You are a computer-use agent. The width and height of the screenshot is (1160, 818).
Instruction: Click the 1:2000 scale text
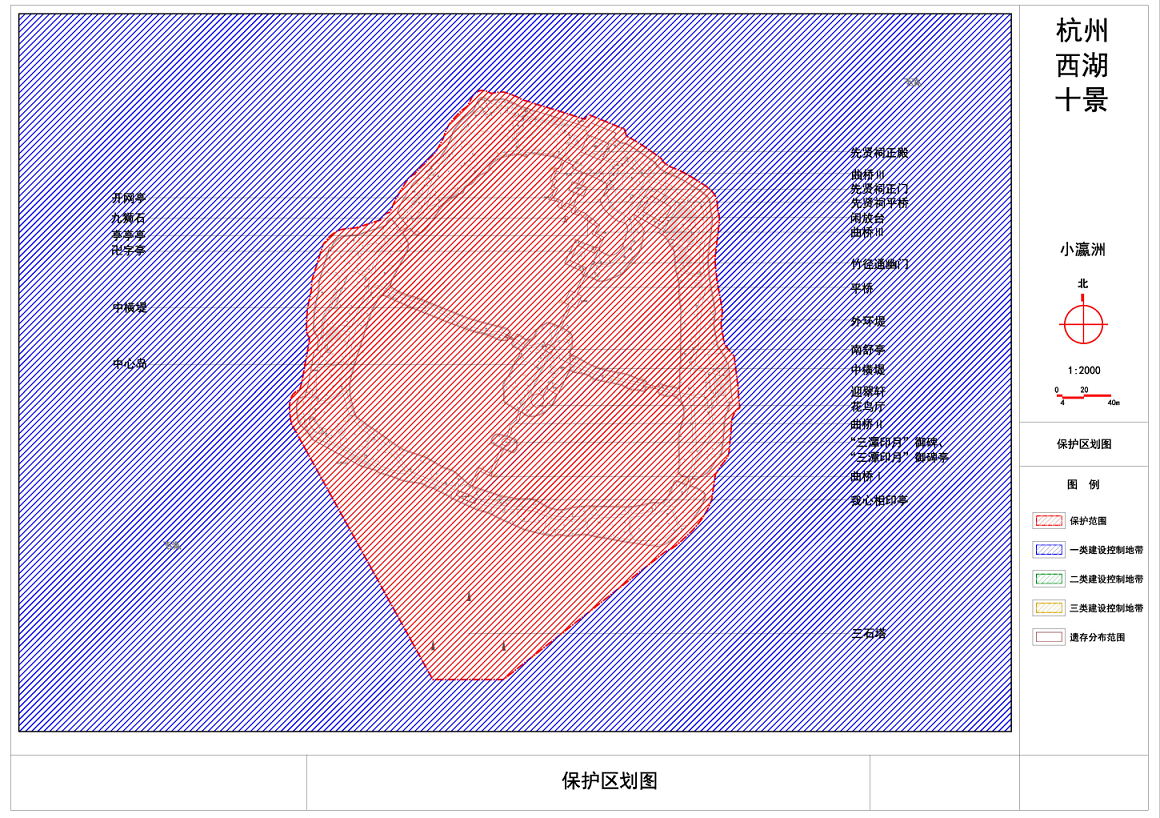coord(1084,371)
